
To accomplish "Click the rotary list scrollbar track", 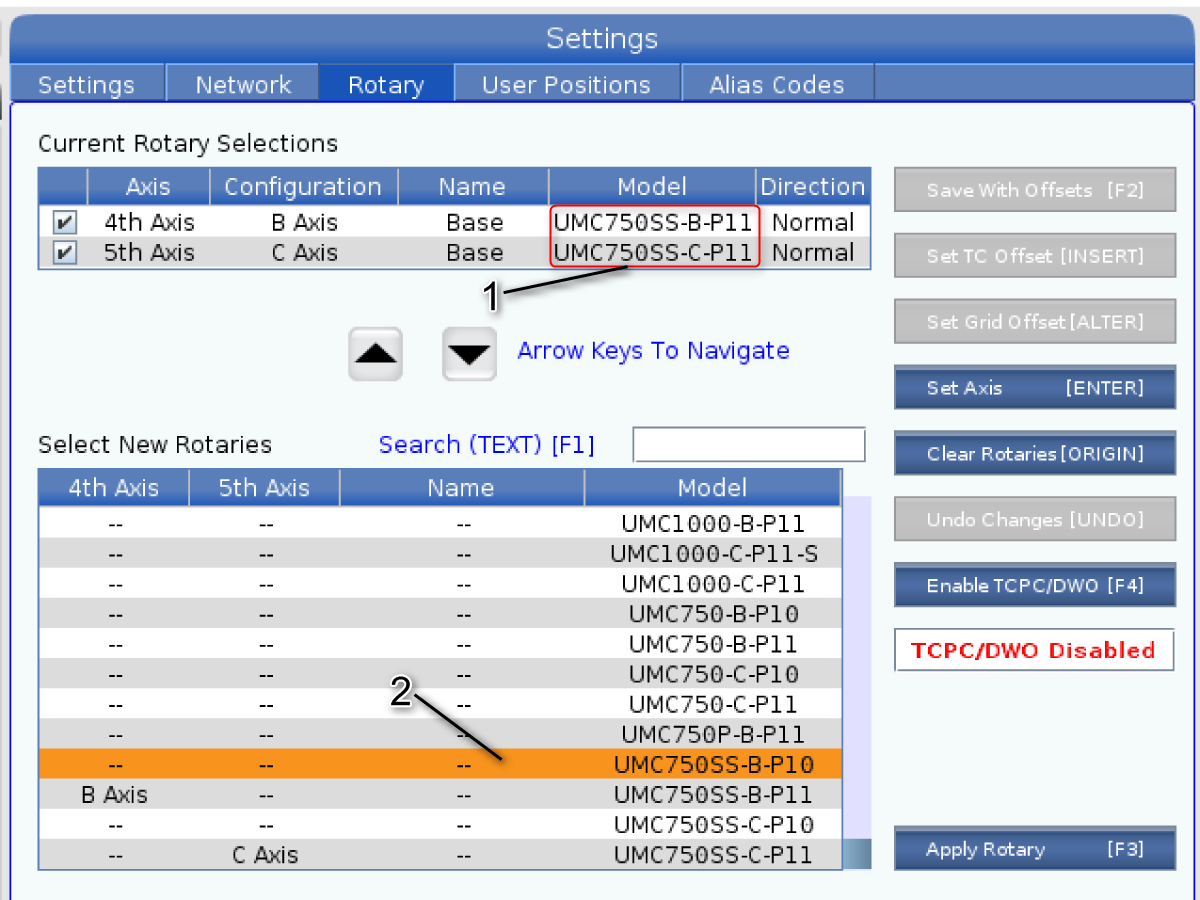I will 857,682.
